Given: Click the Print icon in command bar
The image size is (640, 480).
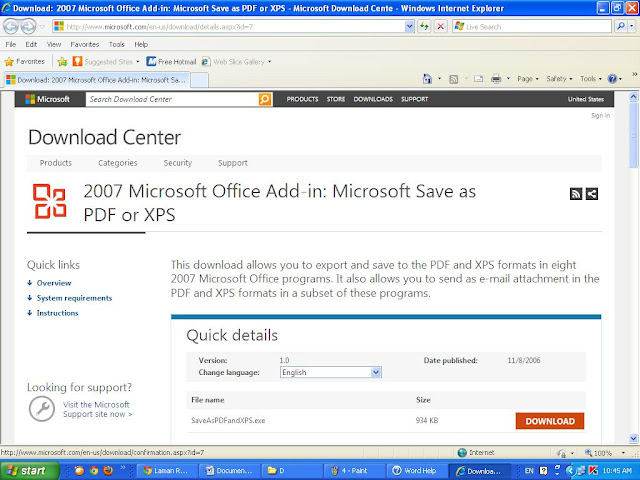Looking at the screenshot, I should pos(496,79).
